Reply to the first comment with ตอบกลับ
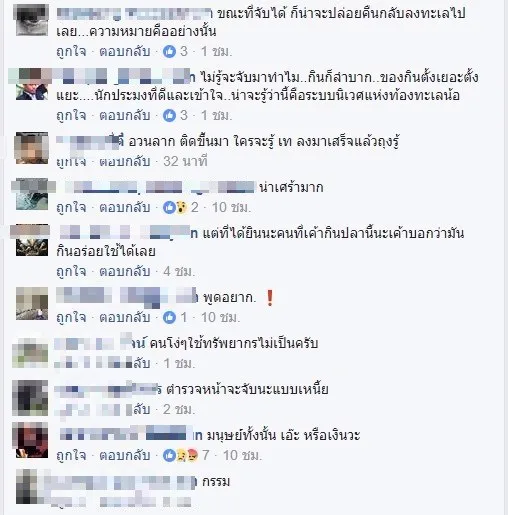508x515 pixels. pos(125,52)
